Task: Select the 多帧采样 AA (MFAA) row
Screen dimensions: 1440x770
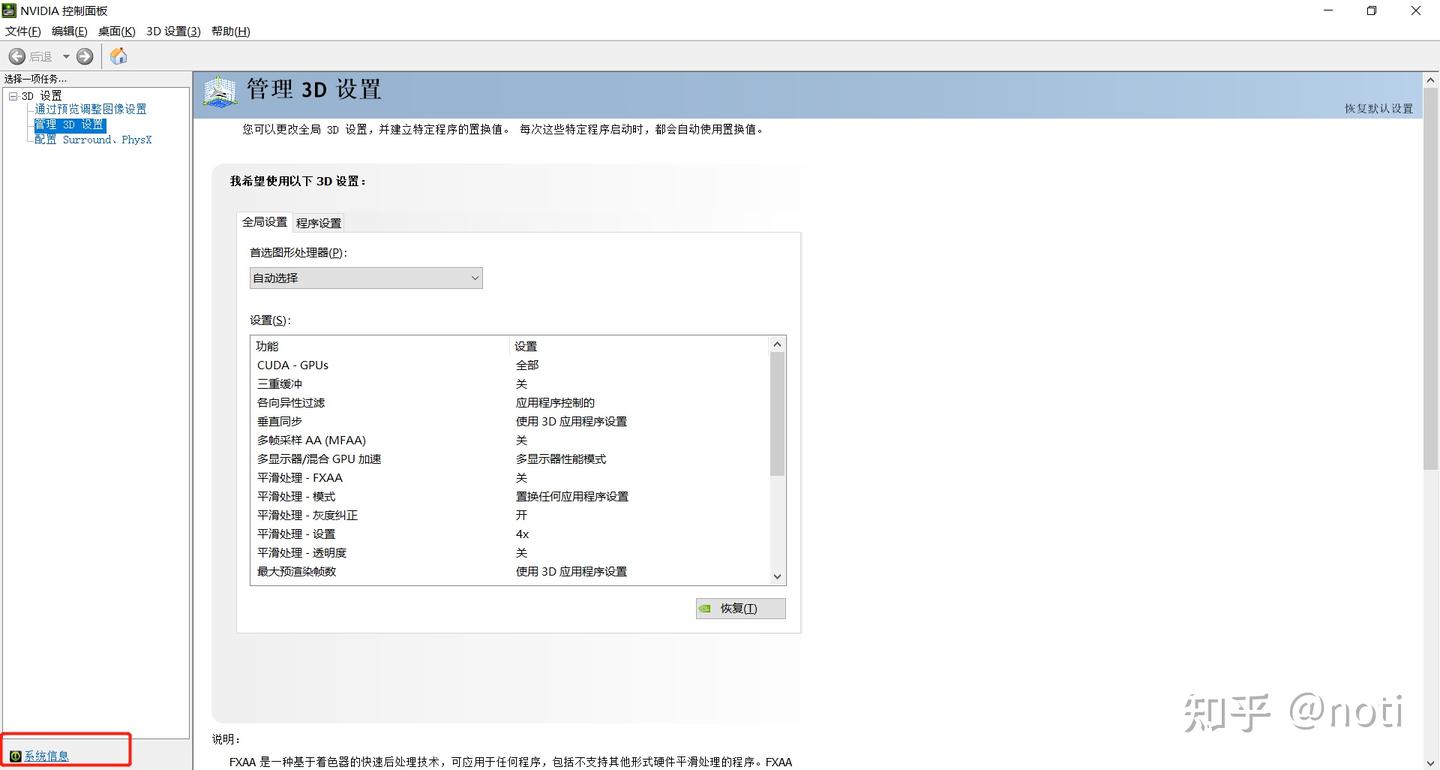Action: [510, 440]
